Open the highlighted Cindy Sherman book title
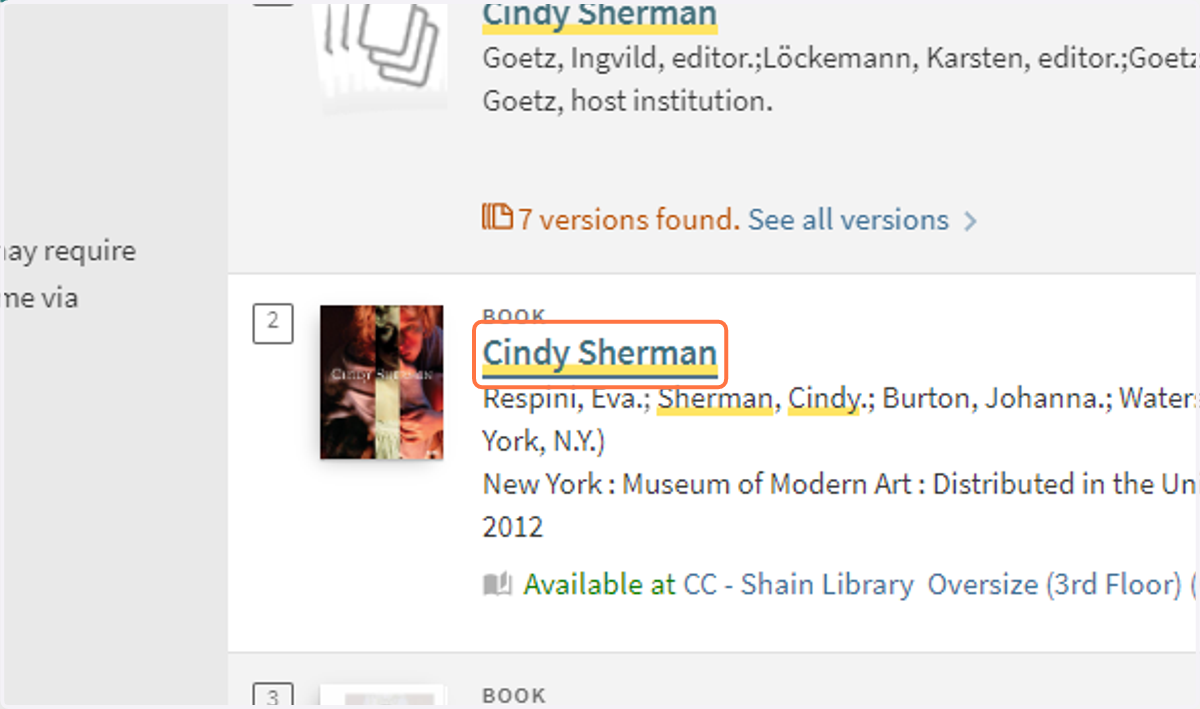The image size is (1200, 709). pos(600,353)
